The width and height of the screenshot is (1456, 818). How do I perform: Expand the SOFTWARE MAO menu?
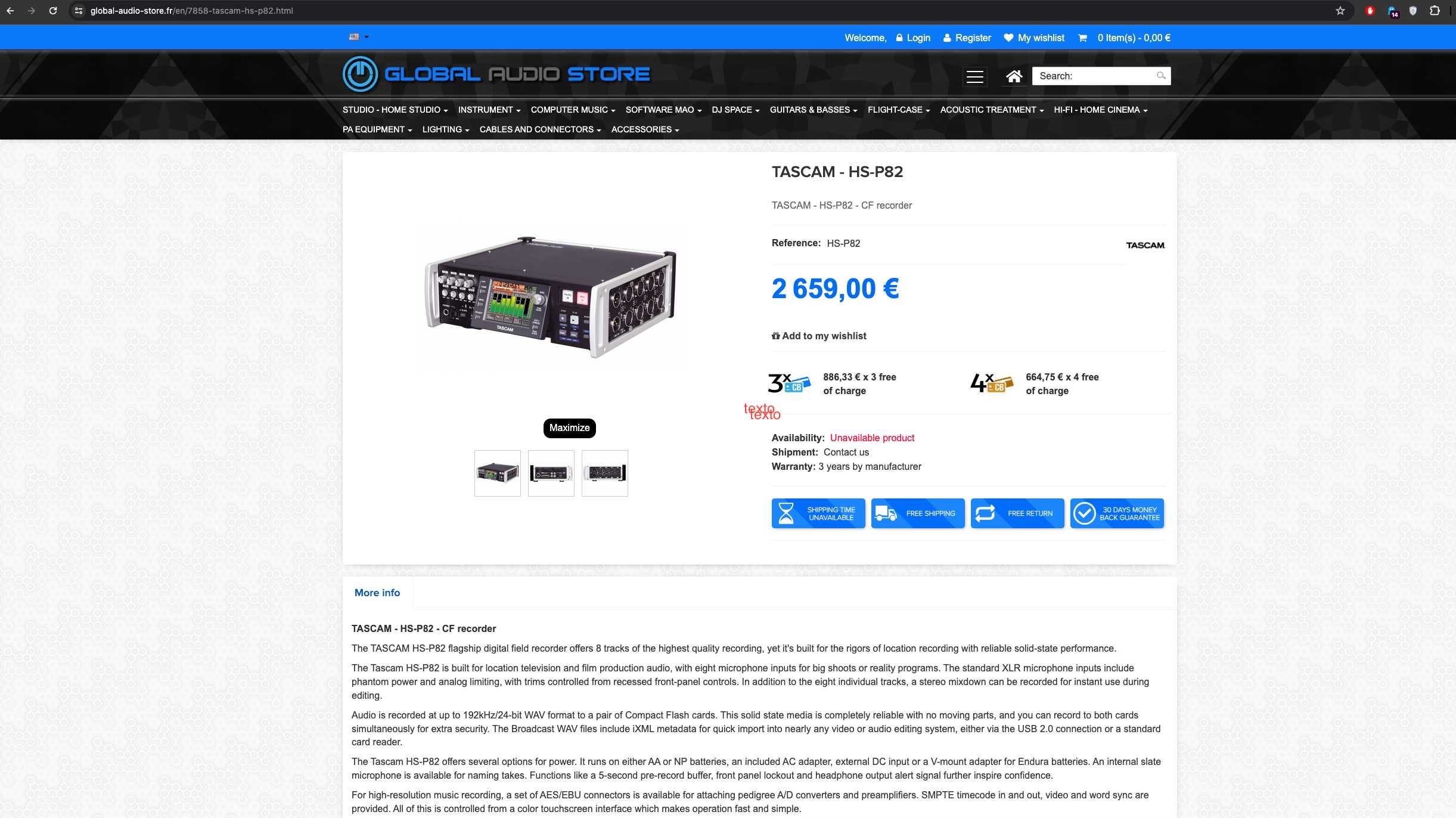click(x=663, y=110)
